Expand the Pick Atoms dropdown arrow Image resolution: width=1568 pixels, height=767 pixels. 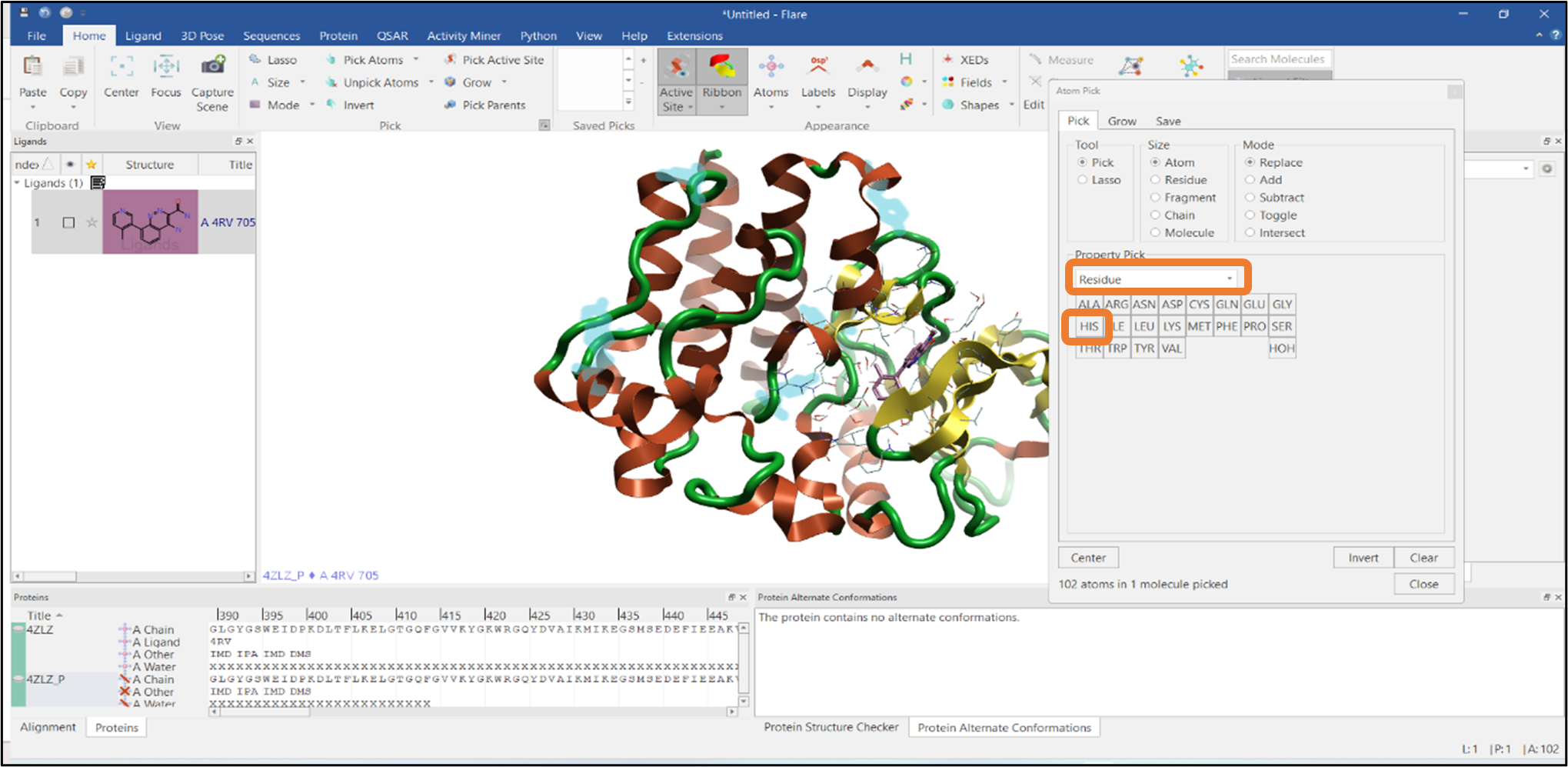(416, 59)
